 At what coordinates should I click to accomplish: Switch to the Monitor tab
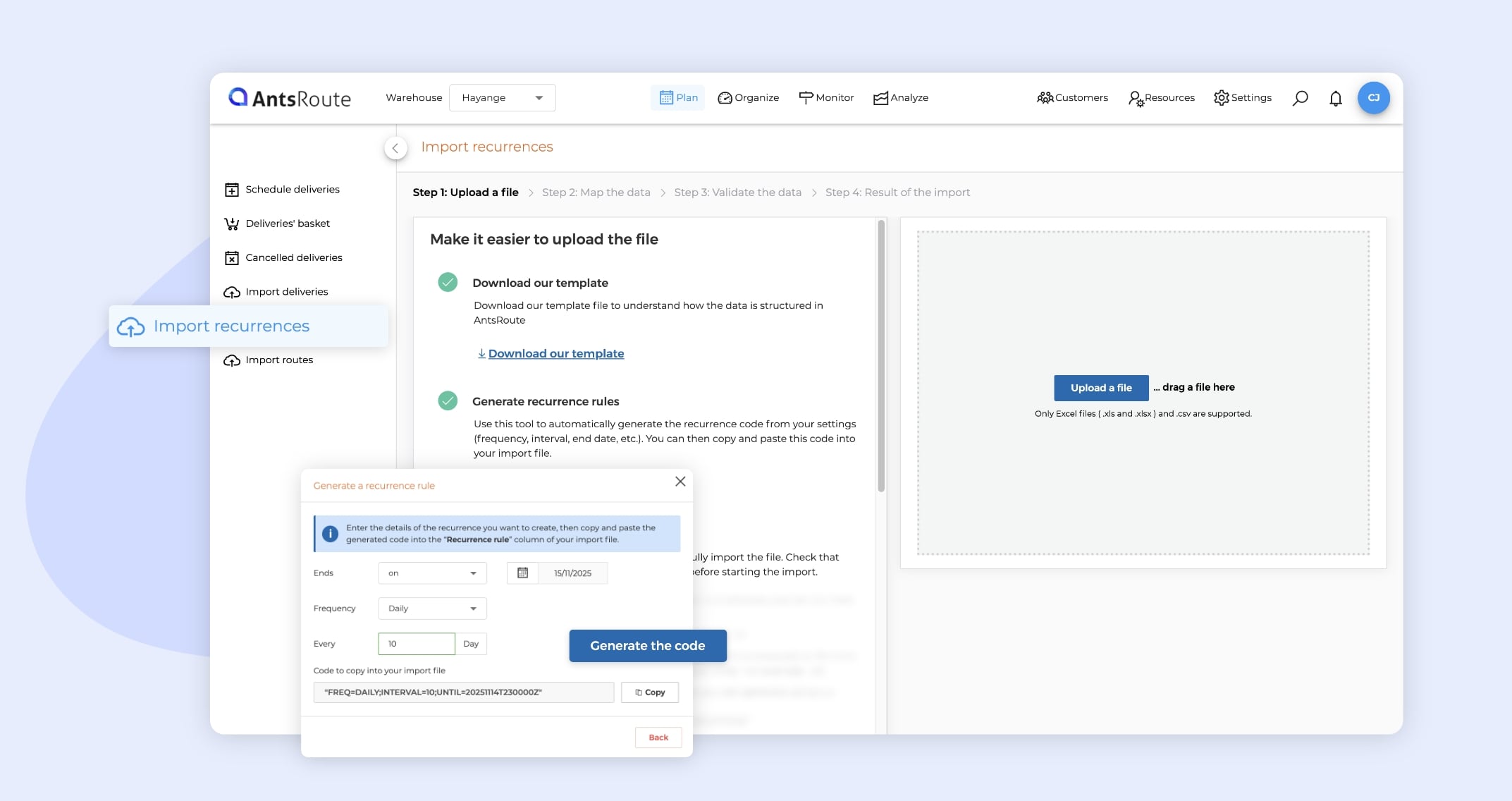(x=826, y=98)
